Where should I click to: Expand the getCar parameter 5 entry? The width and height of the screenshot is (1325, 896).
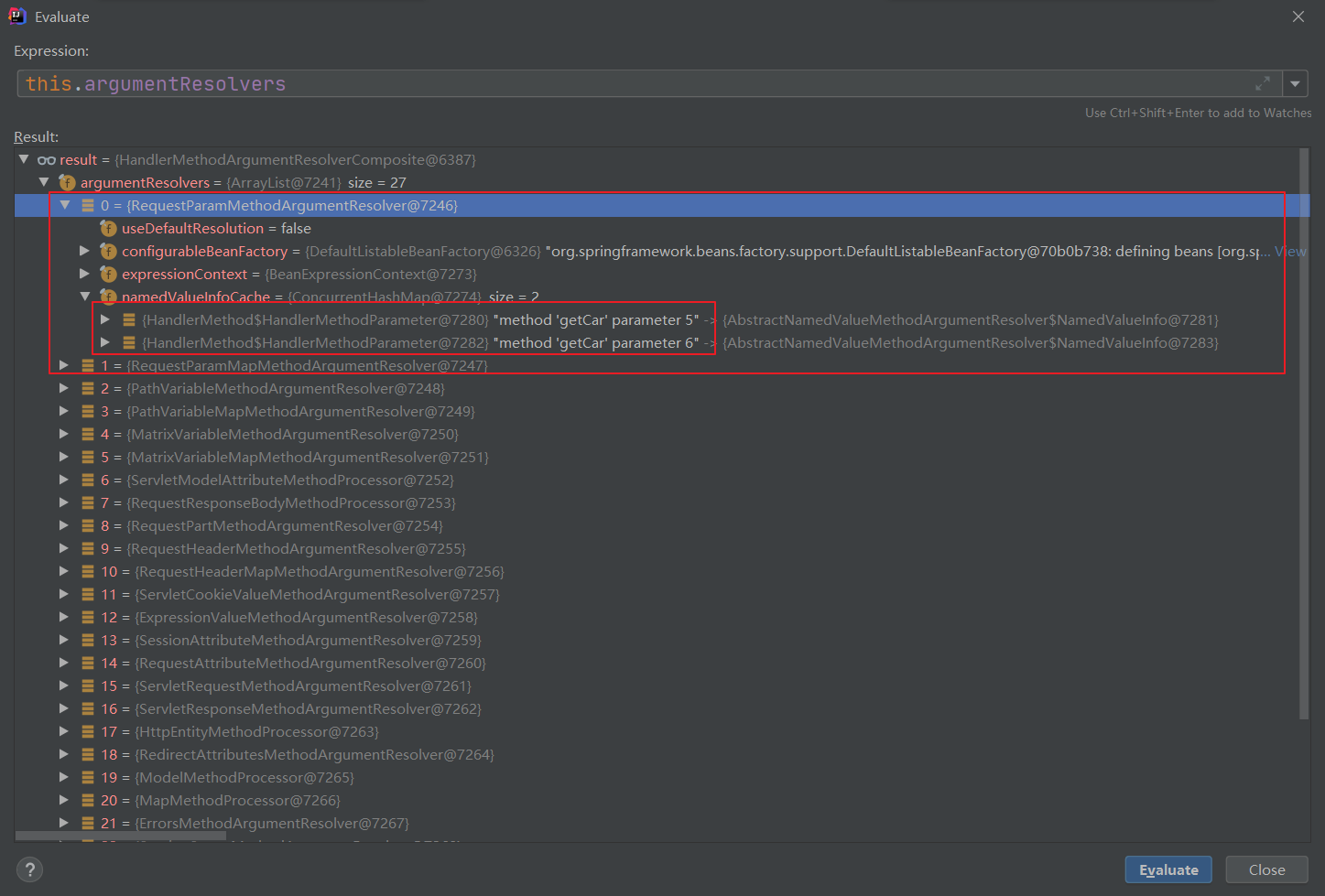click(x=105, y=319)
